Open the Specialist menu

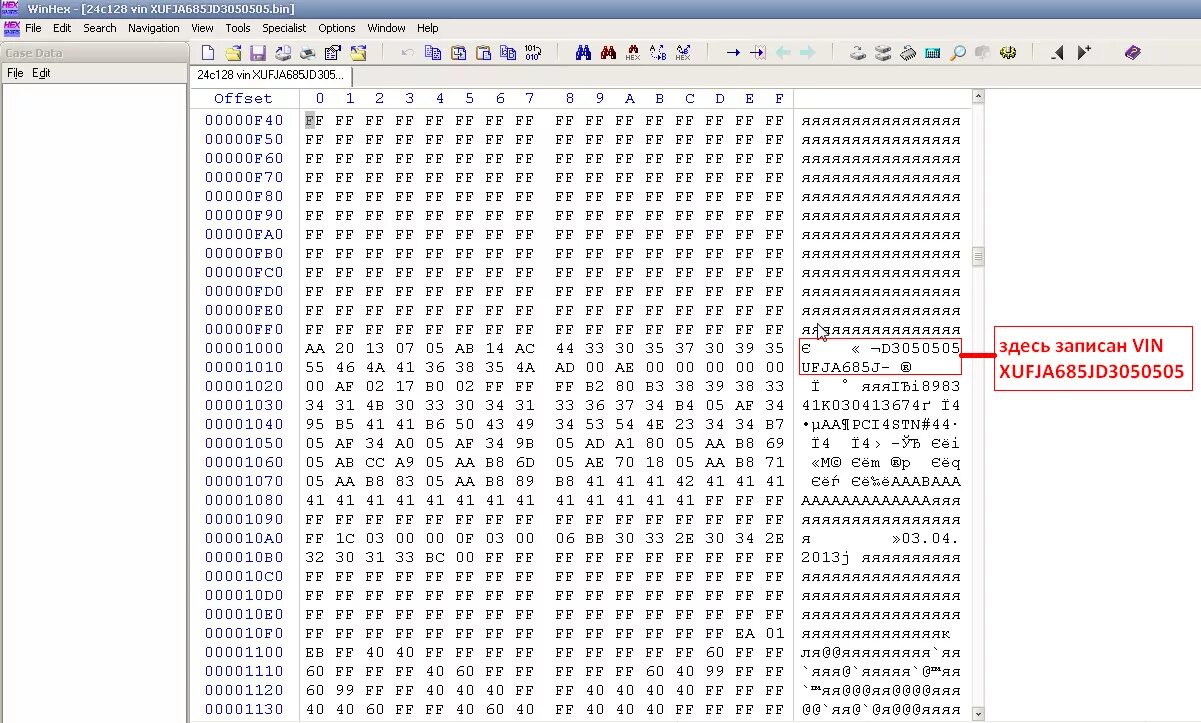[x=284, y=28]
